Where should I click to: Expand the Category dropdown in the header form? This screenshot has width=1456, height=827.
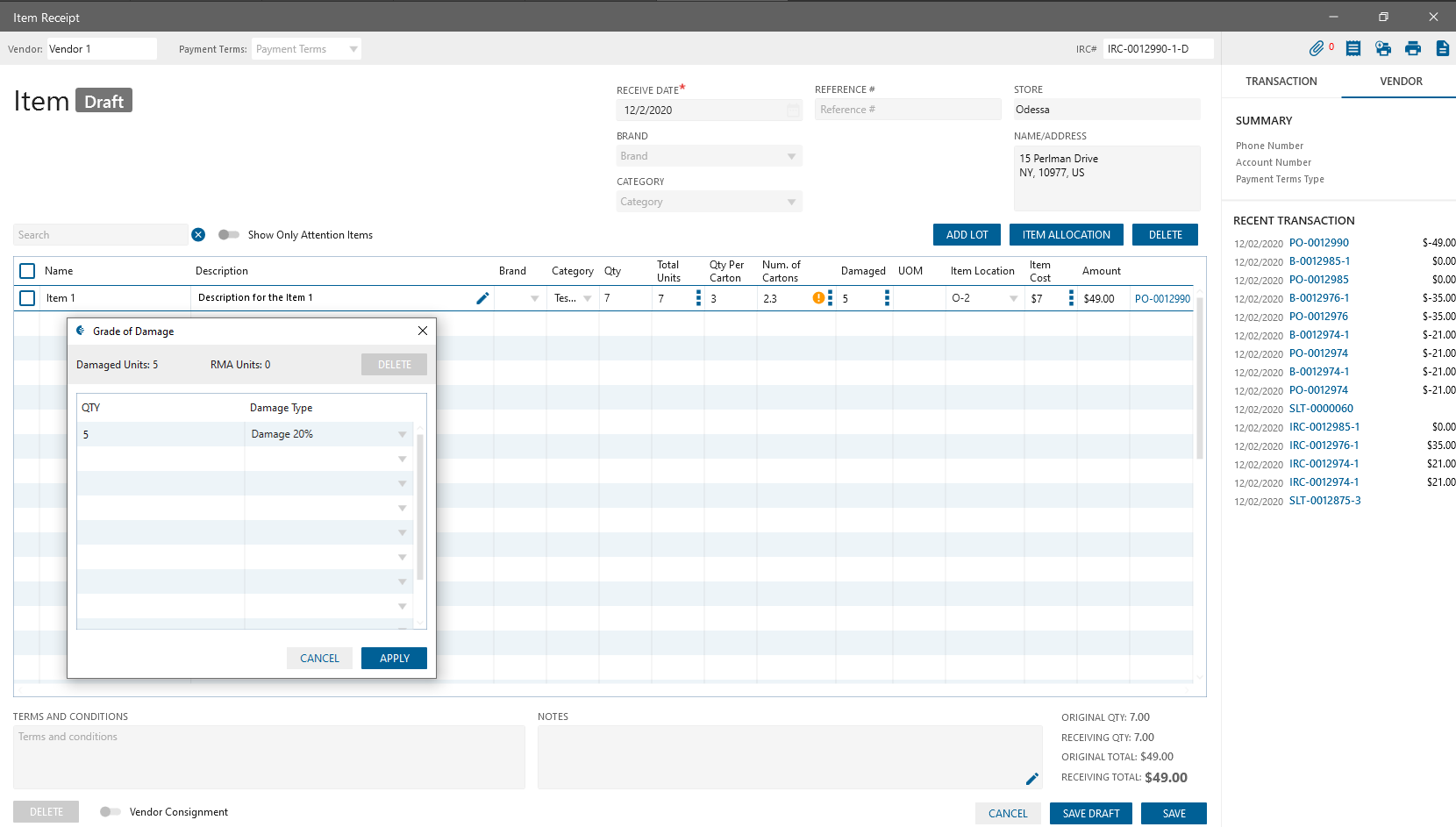pyautogui.click(x=791, y=203)
